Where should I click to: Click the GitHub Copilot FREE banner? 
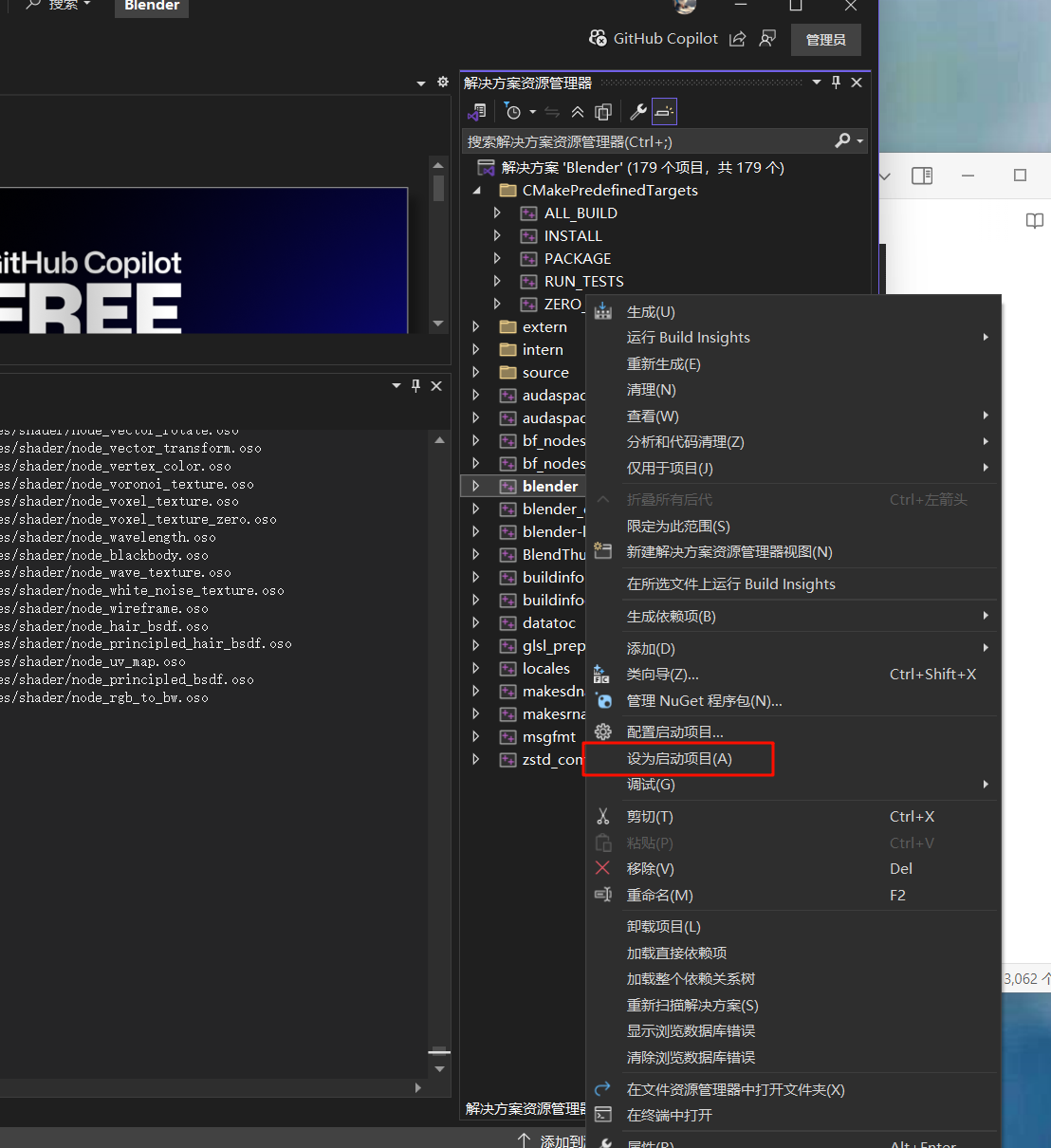click(x=204, y=260)
